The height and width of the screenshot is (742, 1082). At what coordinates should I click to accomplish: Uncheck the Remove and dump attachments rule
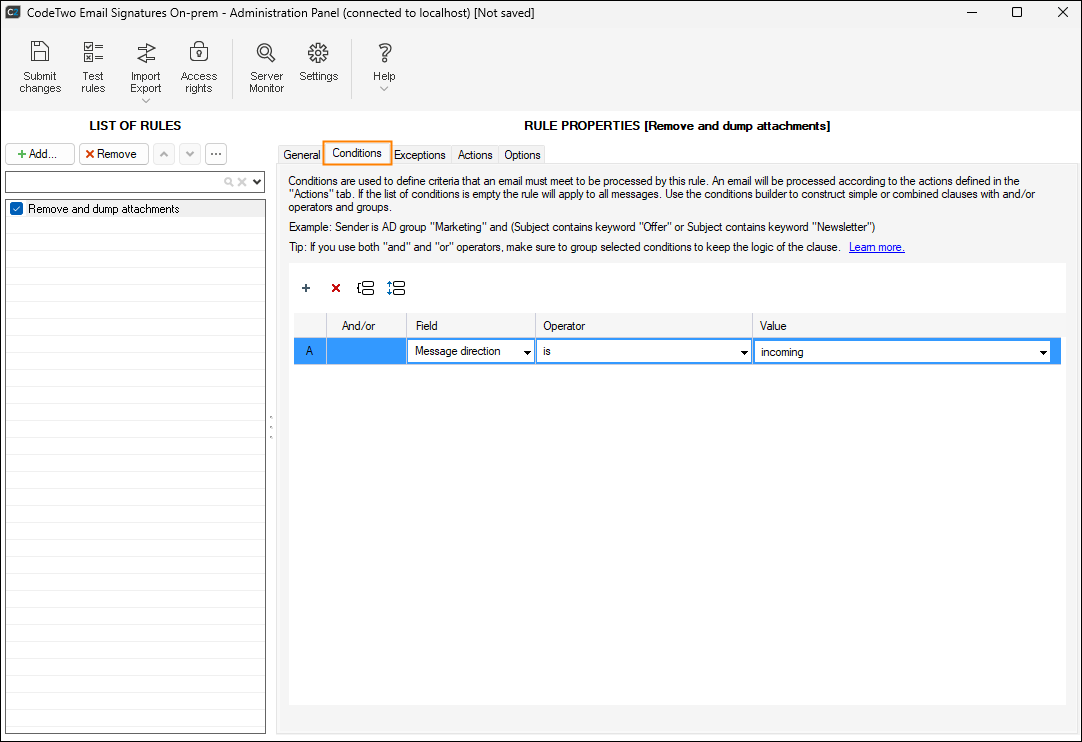point(16,209)
